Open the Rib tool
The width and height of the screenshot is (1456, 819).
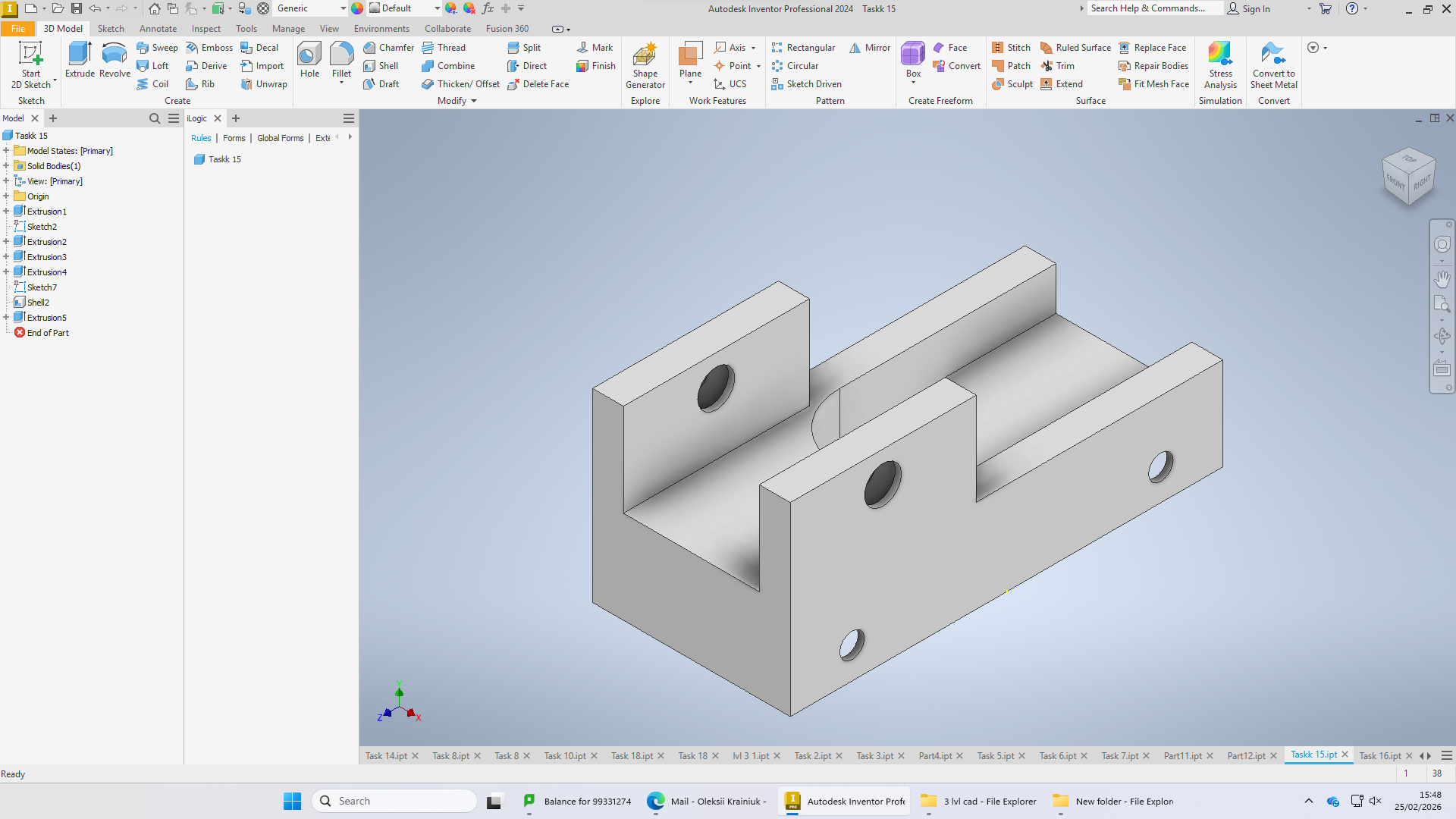tap(200, 84)
